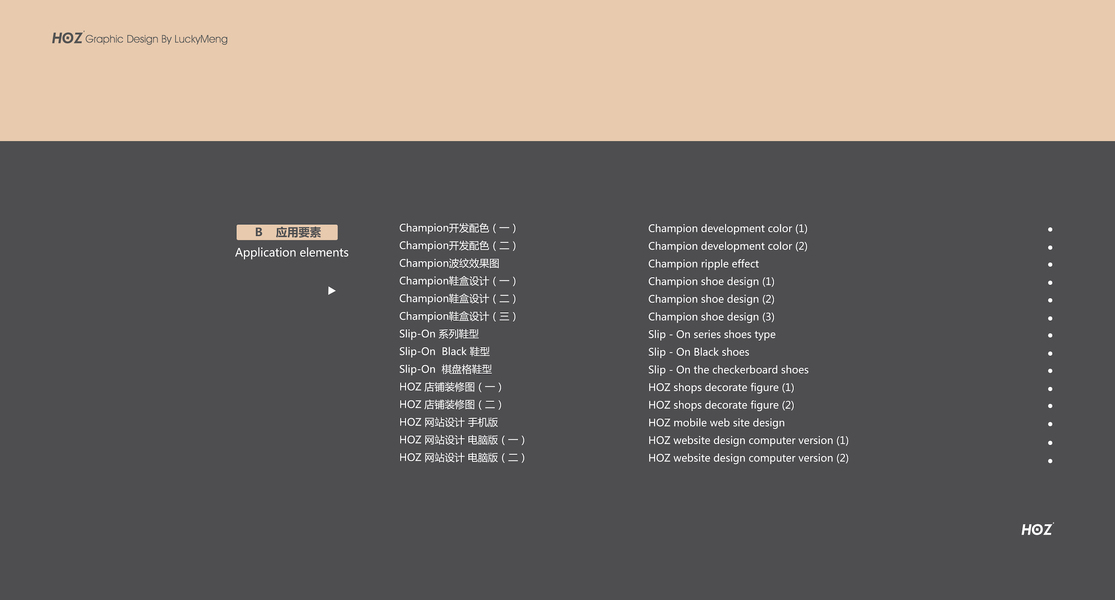1115x600 pixels.
Task: Click the play arrow below Application elements
Action: point(331,291)
